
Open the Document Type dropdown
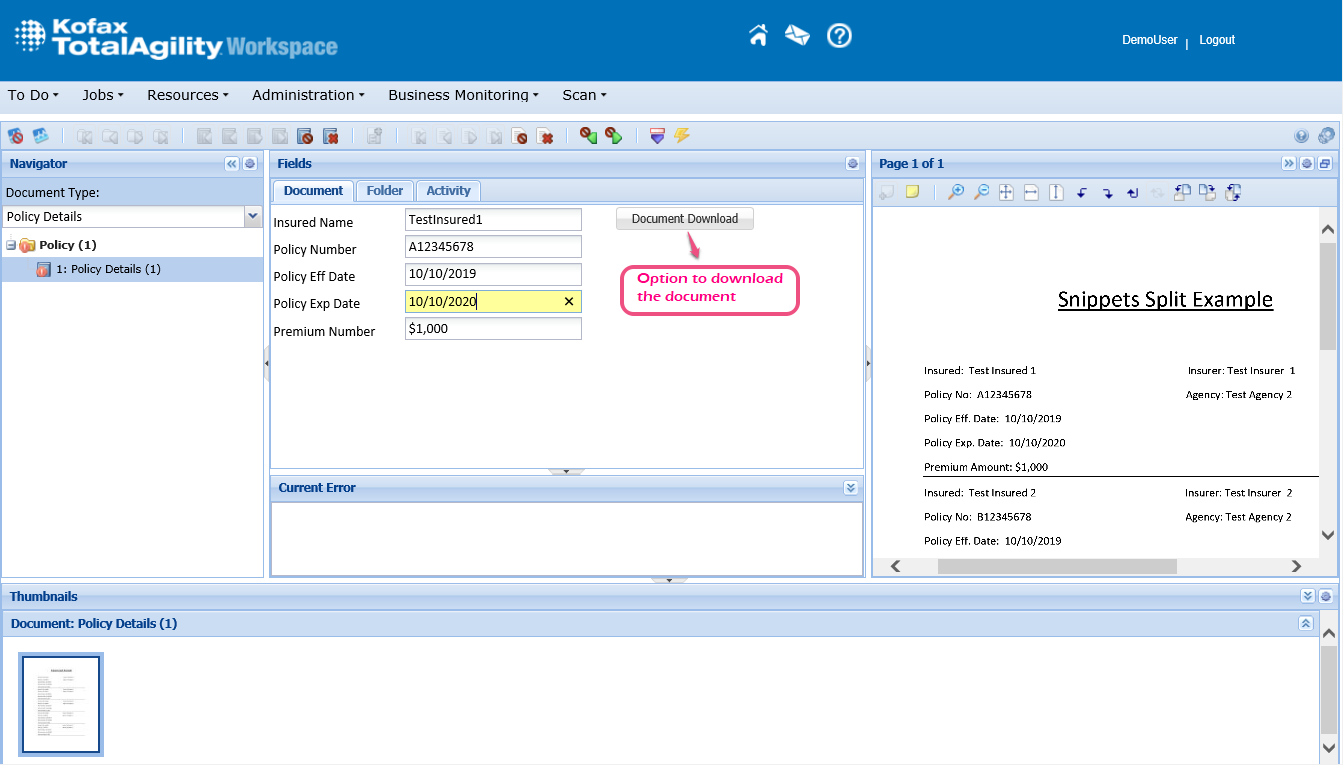(252, 216)
